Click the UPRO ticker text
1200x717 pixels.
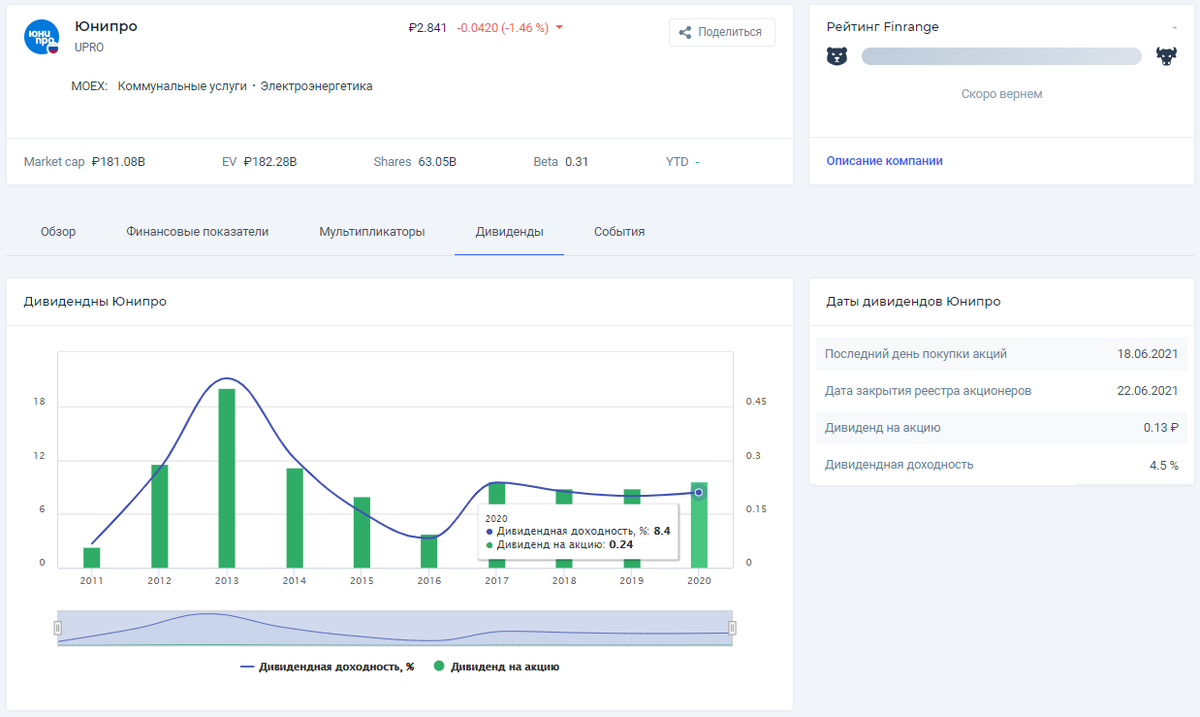[89, 47]
